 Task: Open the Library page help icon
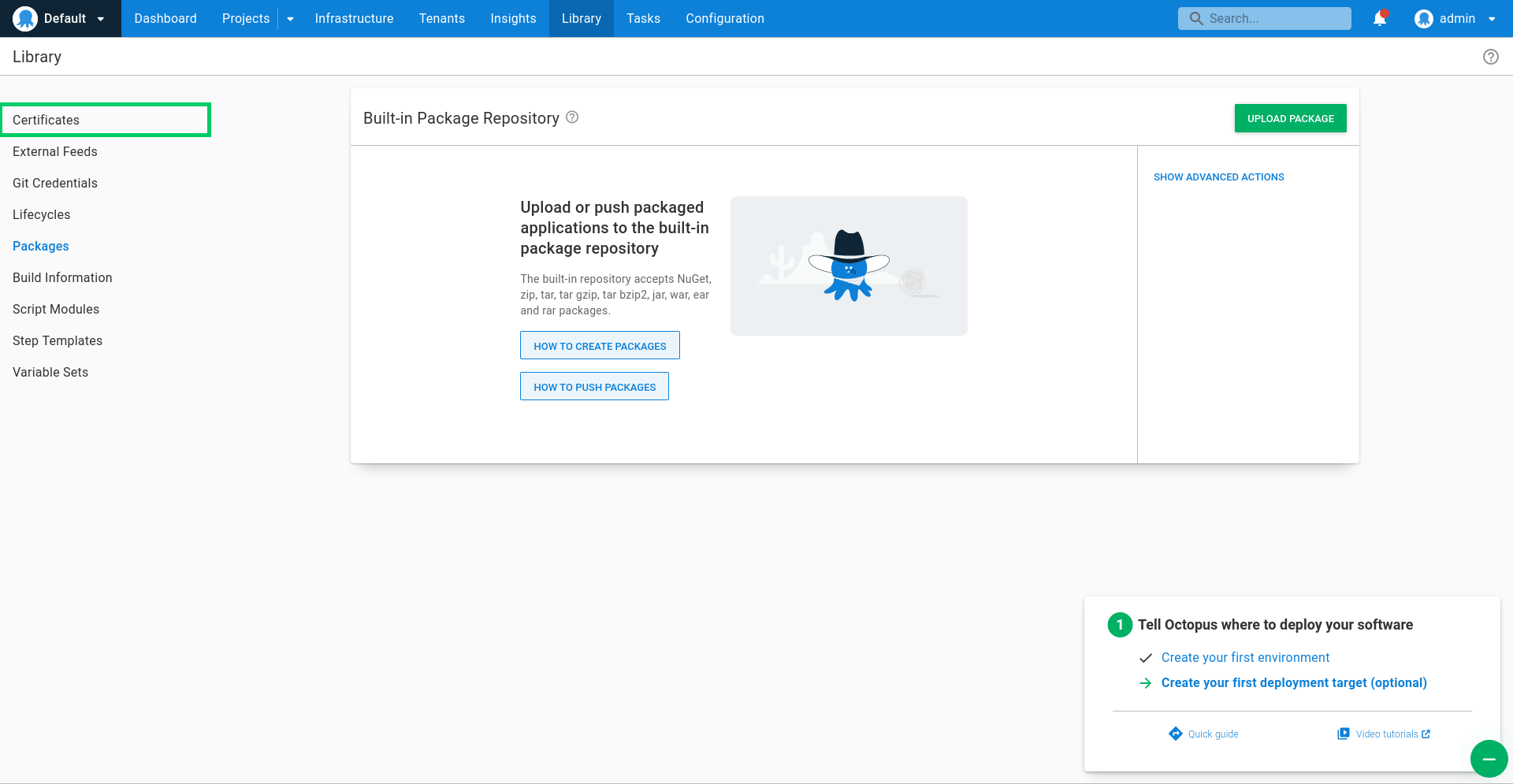point(1490,57)
